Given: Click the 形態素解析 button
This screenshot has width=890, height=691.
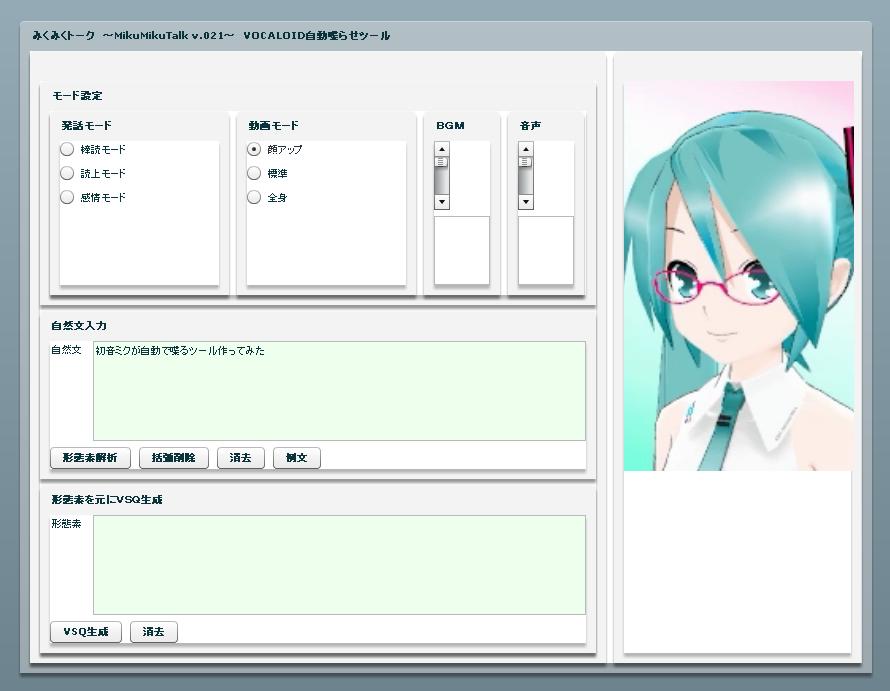Looking at the screenshot, I should pyautogui.click(x=90, y=458).
